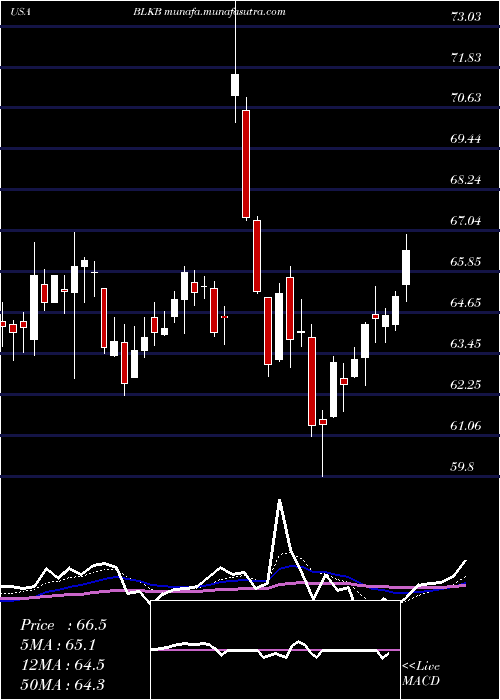
Task: Select the large red candle falling to 61.06
Action: 312,381
